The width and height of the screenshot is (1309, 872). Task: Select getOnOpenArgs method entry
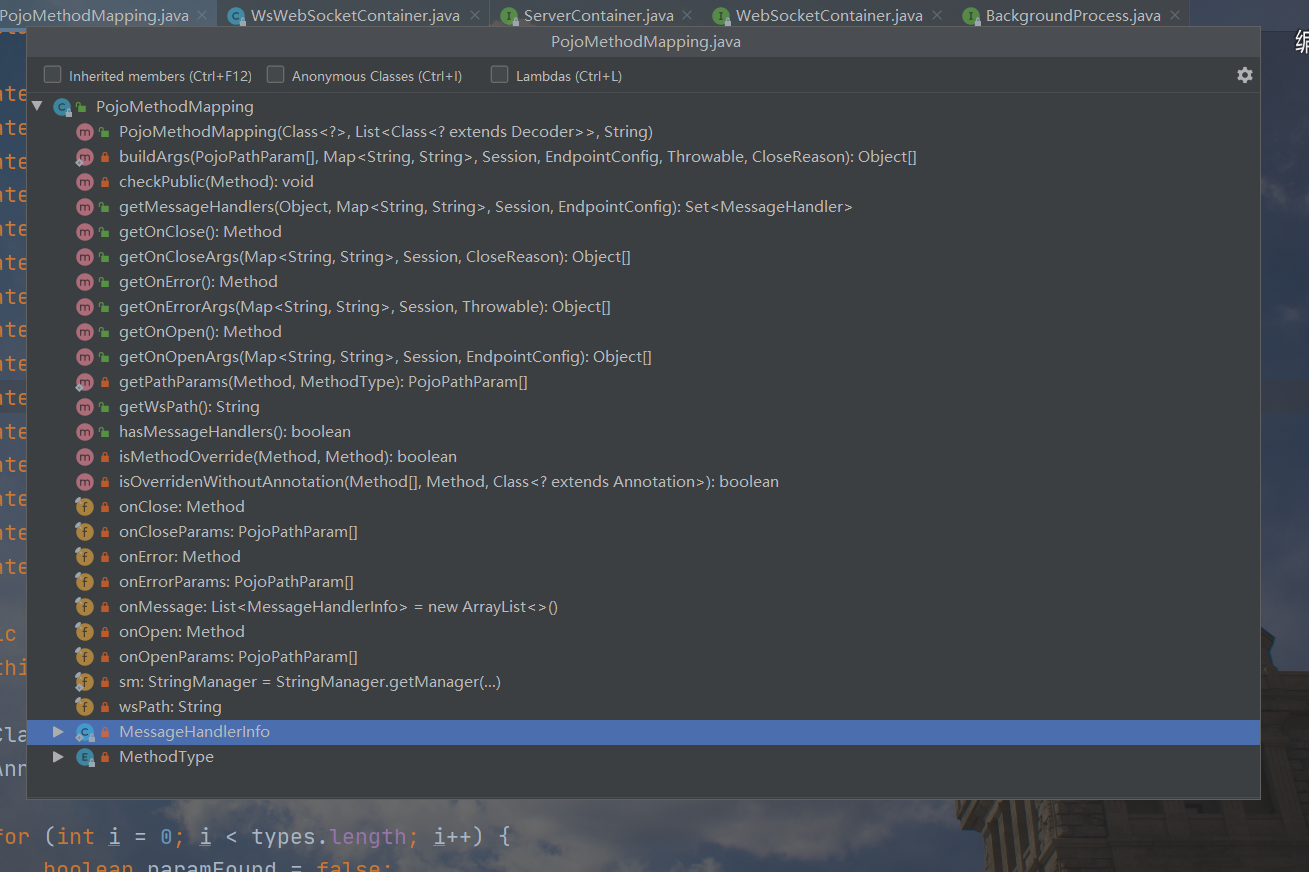(643, 357)
